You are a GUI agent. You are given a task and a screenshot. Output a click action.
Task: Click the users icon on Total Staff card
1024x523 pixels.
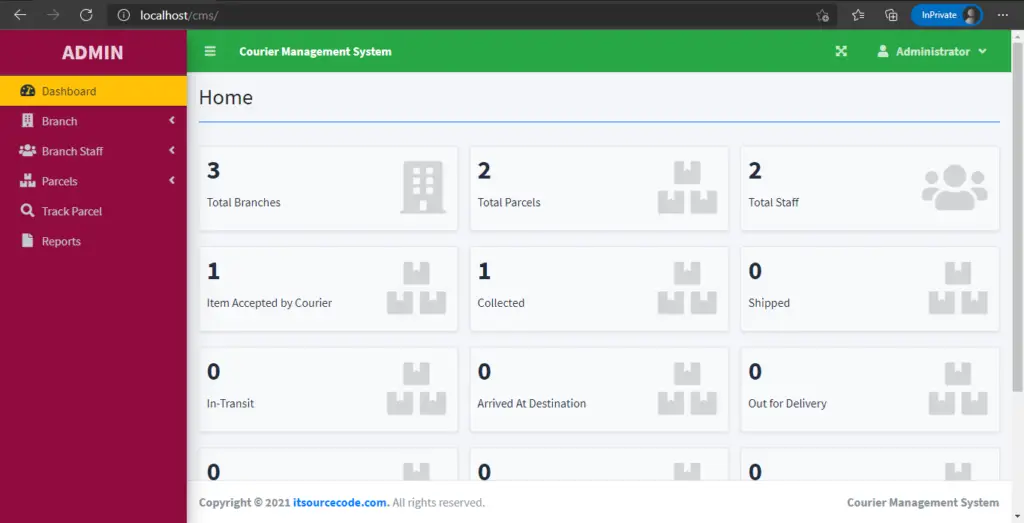tap(954, 187)
